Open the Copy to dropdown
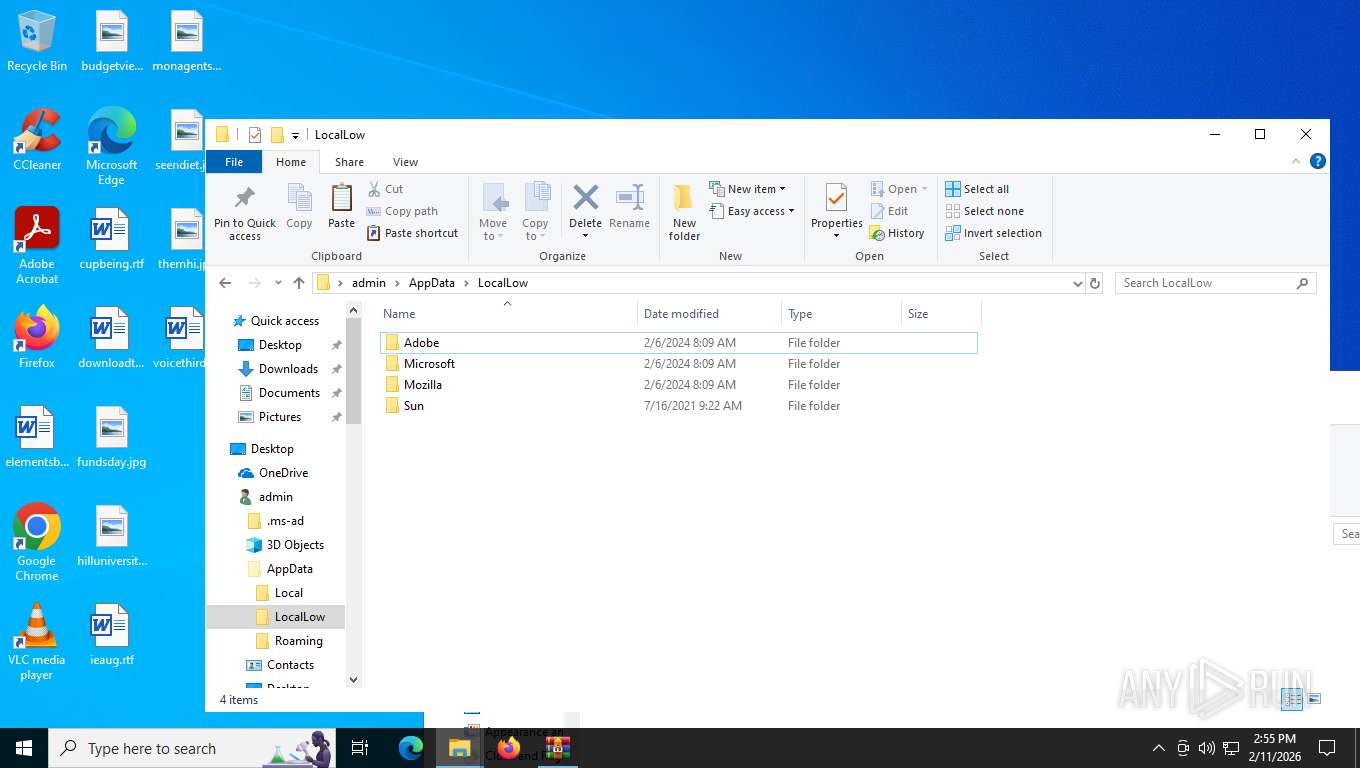Viewport: 1360px width, 768px height. click(535, 212)
